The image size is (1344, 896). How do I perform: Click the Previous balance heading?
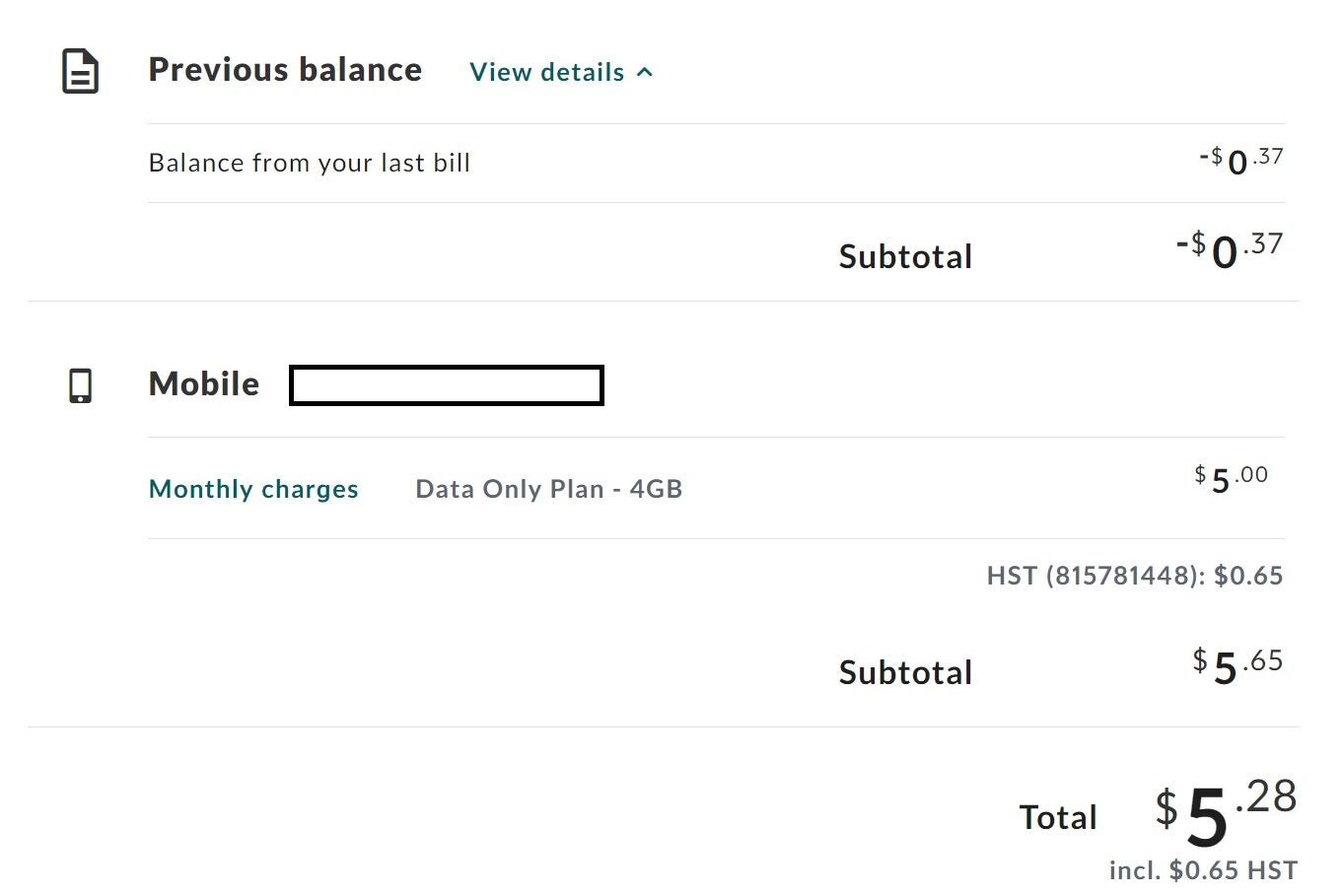pyautogui.click(x=285, y=69)
